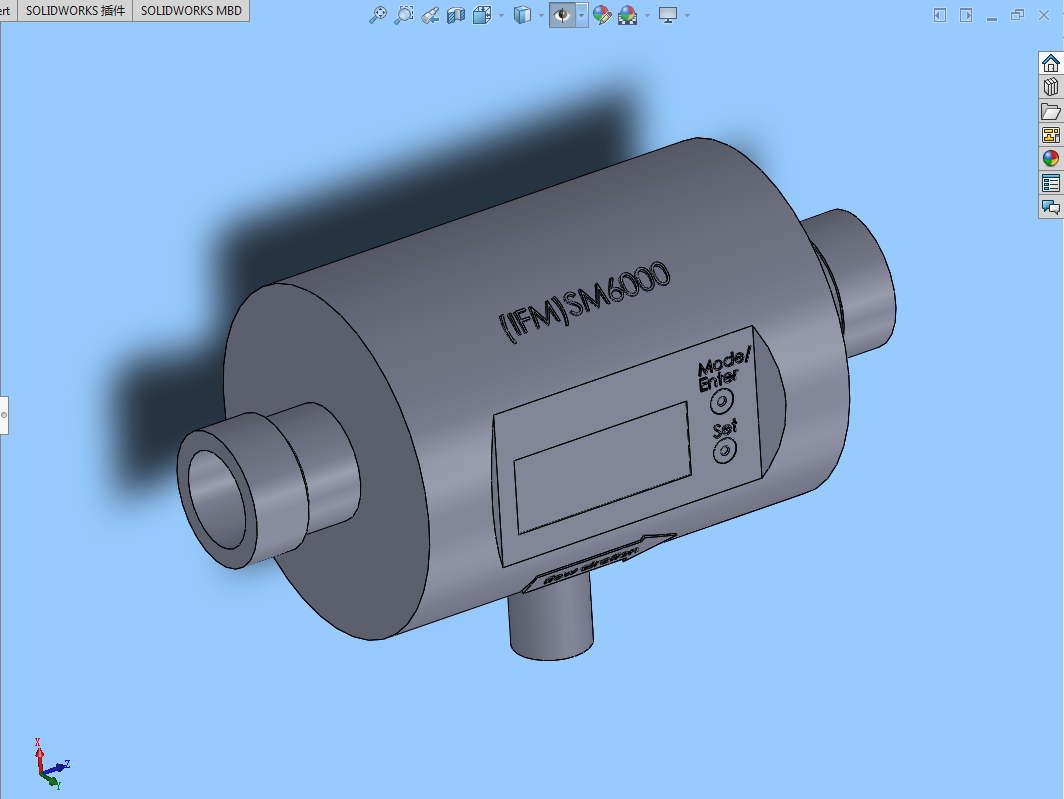
Task: Expand Apply Scene dropdown arrow
Action: point(647,15)
